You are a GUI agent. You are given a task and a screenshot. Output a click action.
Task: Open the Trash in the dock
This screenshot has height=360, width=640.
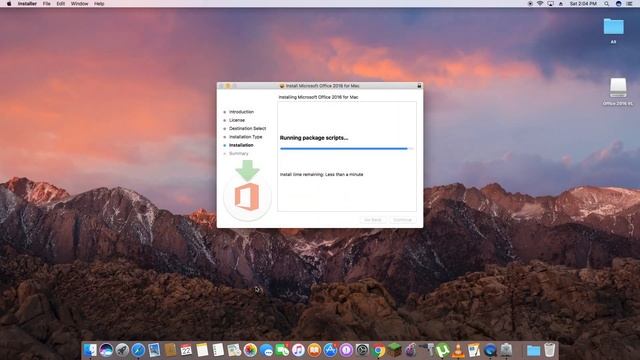(549, 350)
